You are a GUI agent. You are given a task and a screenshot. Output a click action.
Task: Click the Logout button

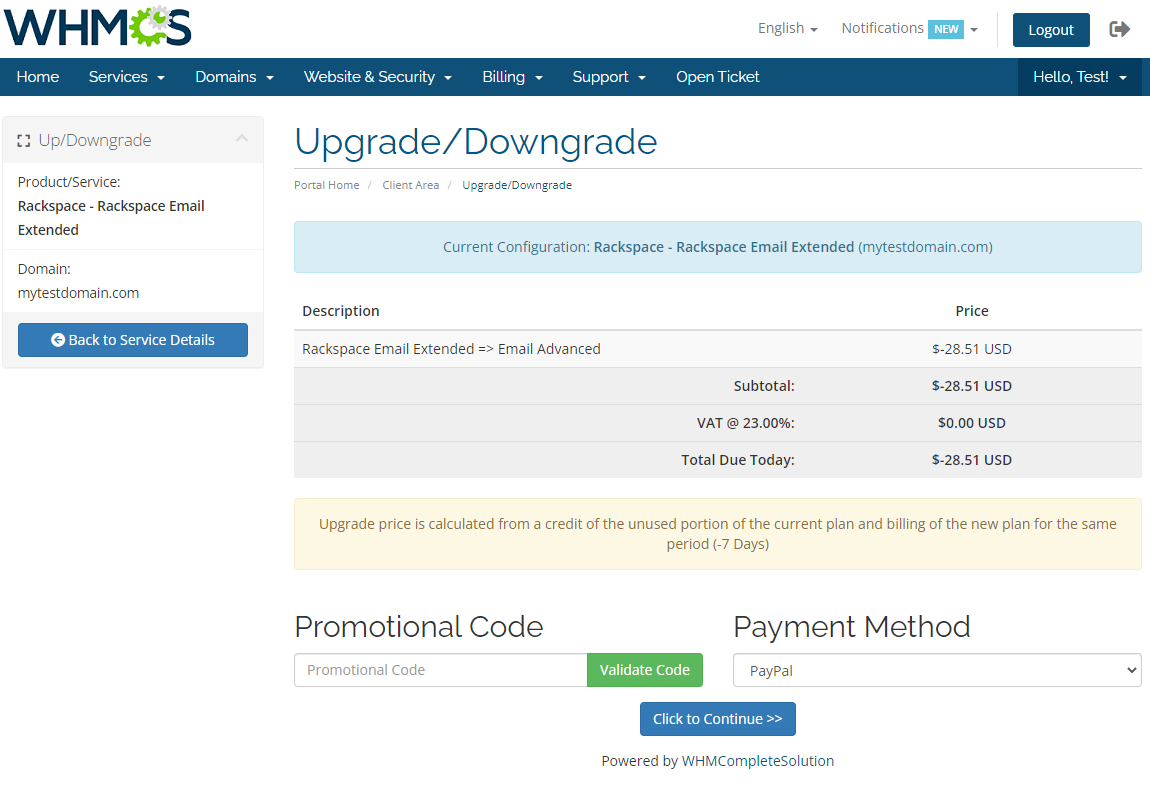click(x=1050, y=30)
